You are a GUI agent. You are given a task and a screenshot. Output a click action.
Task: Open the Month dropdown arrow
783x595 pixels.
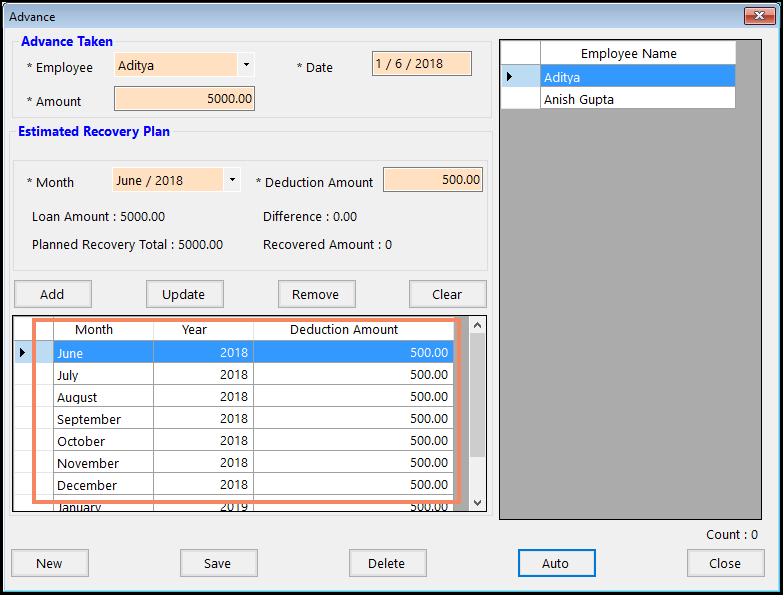[232, 180]
